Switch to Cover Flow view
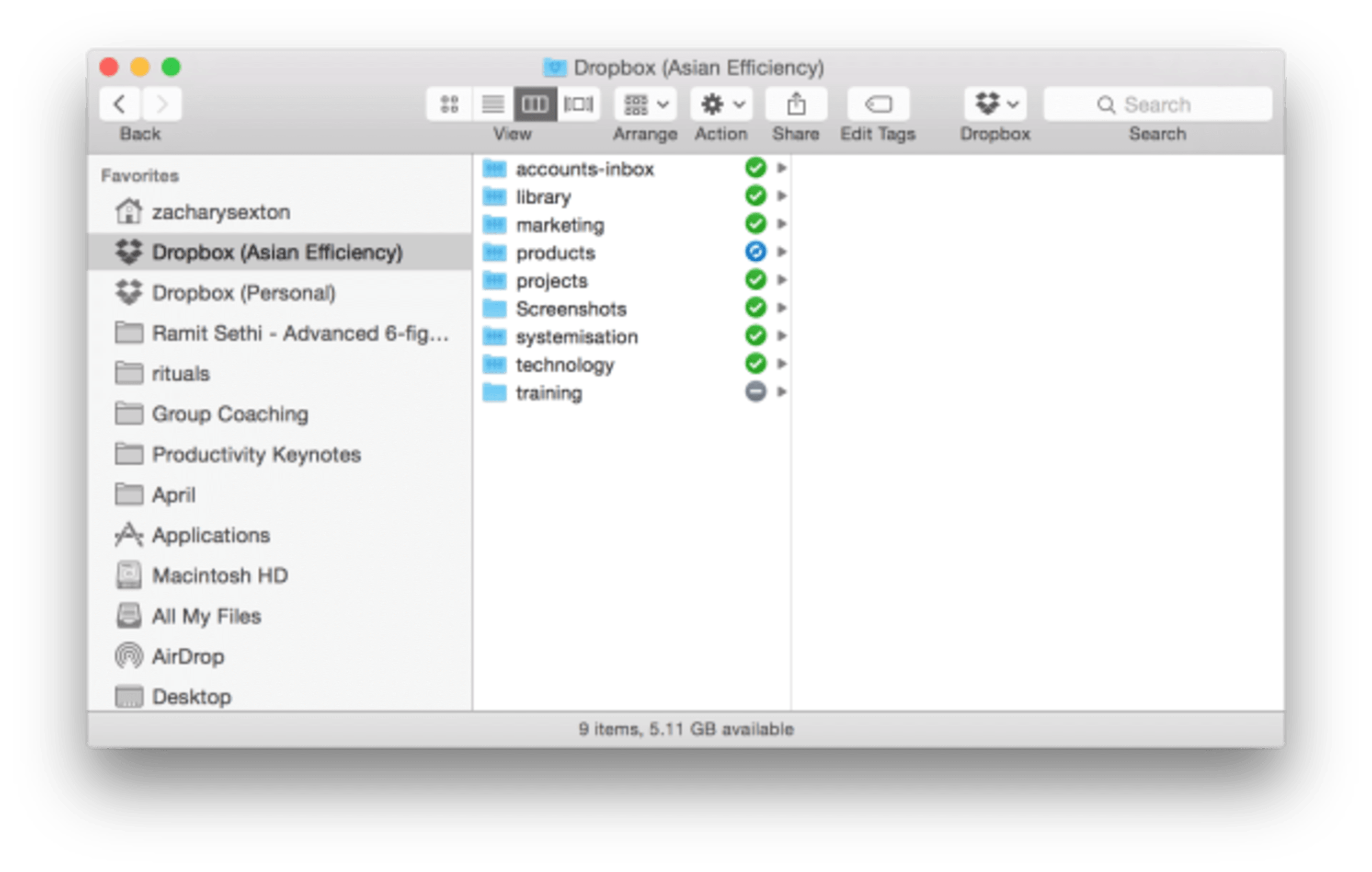Image resolution: width=1372 pixels, height=872 pixels. click(578, 104)
